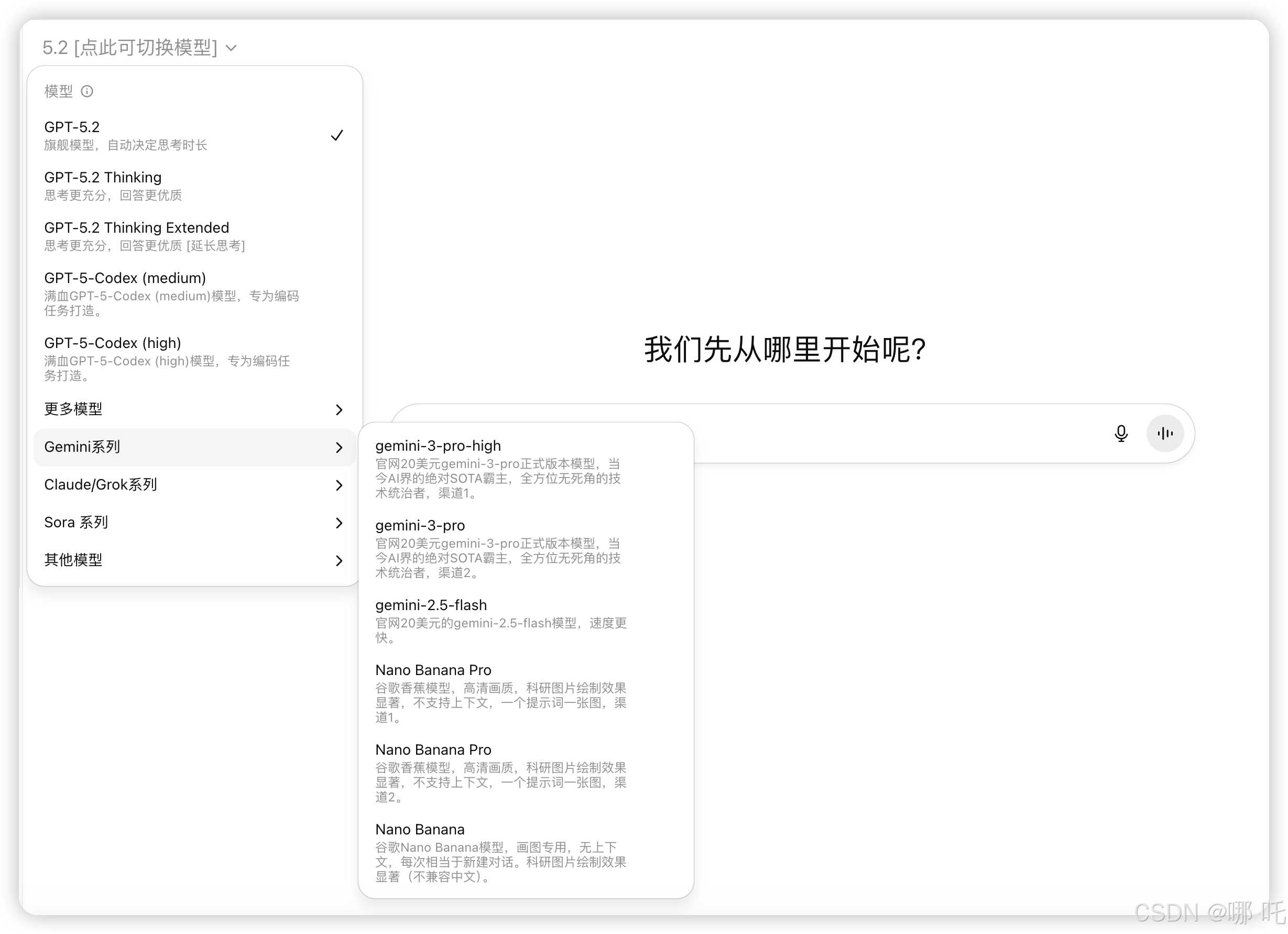Image resolution: width=1288 pixels, height=934 pixels.
Task: Start voice mode with waveform icon
Action: 1164,433
